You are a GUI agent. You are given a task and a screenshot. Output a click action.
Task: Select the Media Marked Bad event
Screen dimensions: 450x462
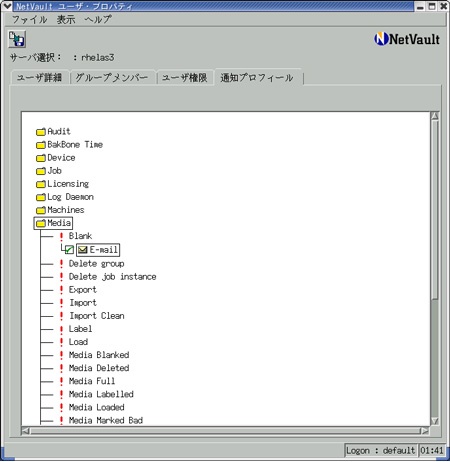[106, 420]
